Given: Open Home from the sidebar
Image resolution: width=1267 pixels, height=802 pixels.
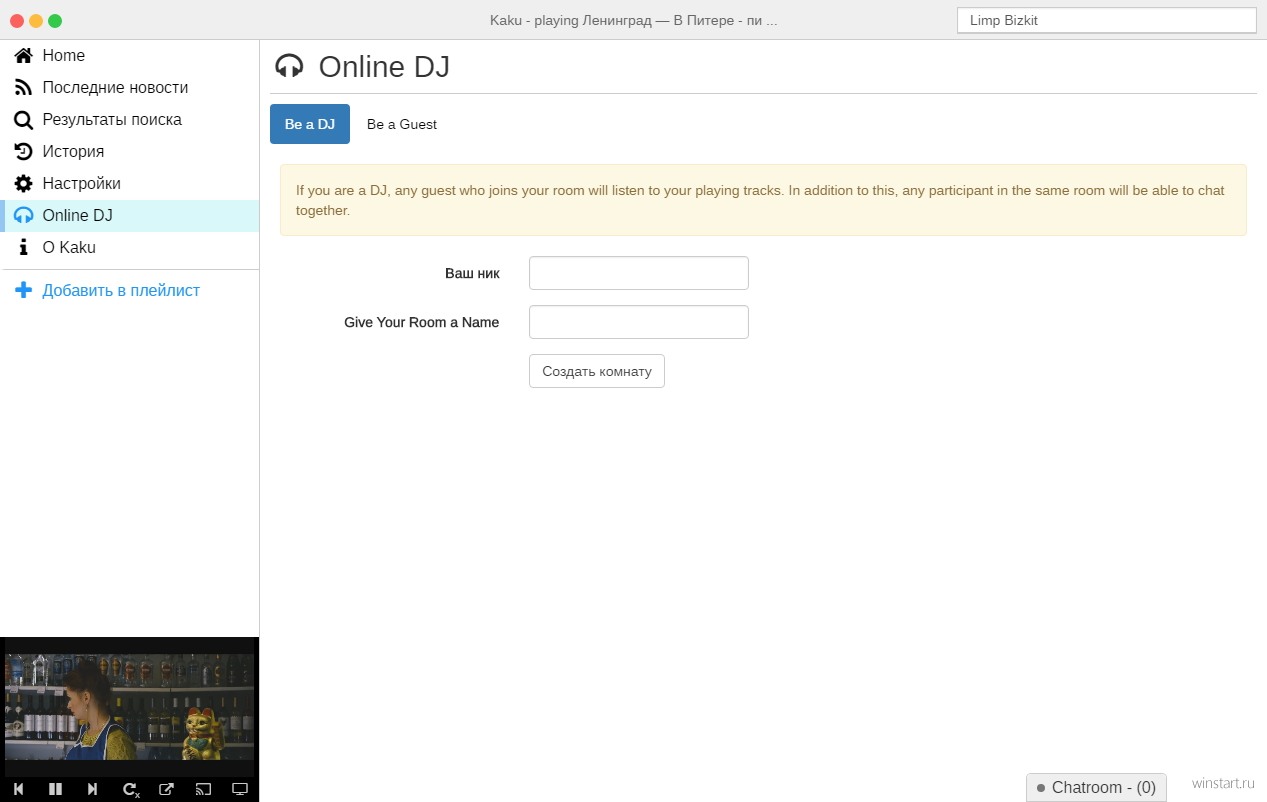Looking at the screenshot, I should coord(63,56).
